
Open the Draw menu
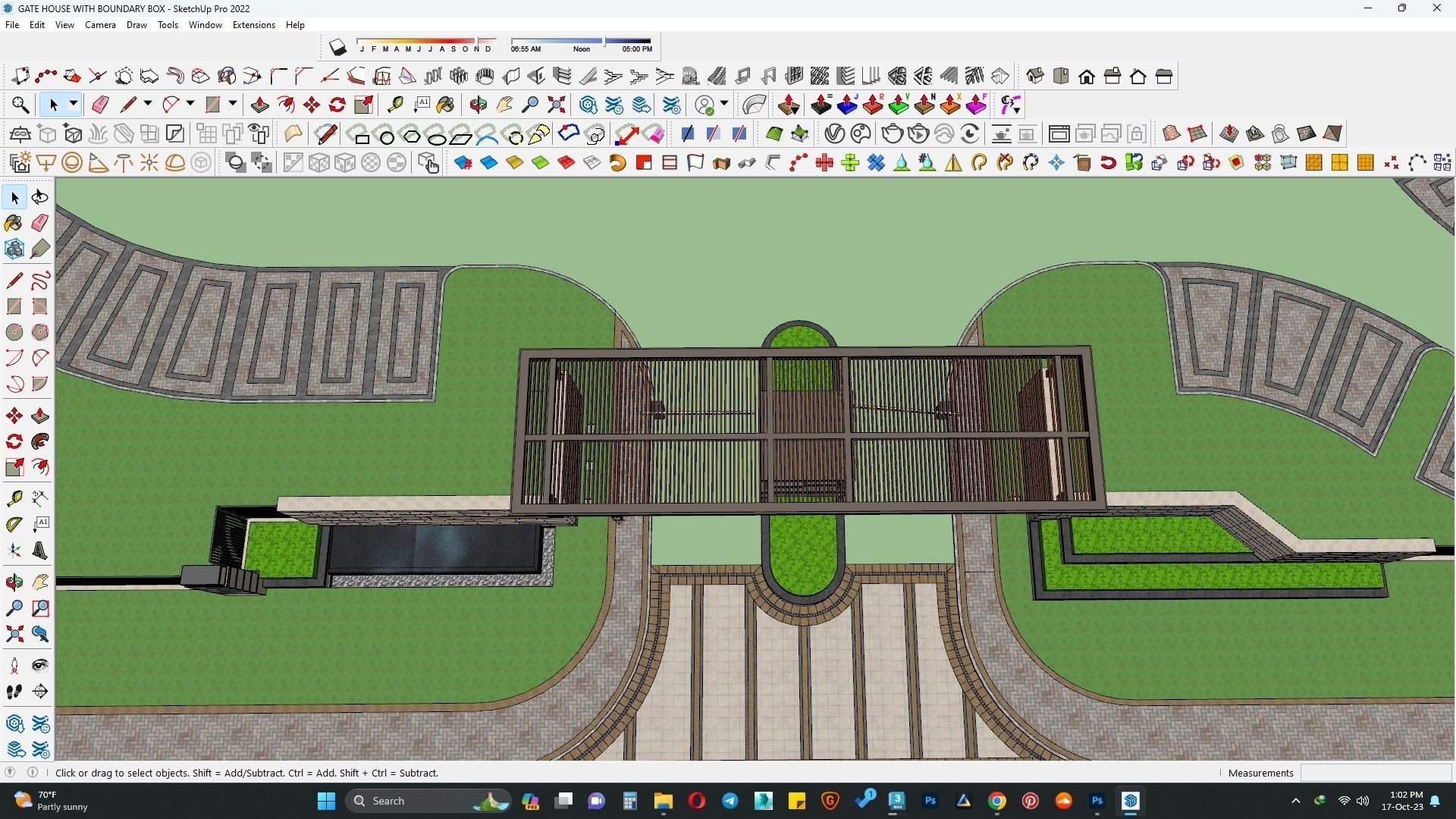(136, 25)
